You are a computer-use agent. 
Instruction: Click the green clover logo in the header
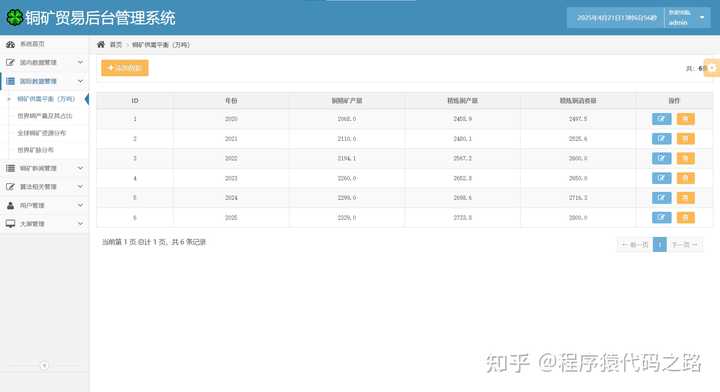pyautogui.click(x=15, y=17)
